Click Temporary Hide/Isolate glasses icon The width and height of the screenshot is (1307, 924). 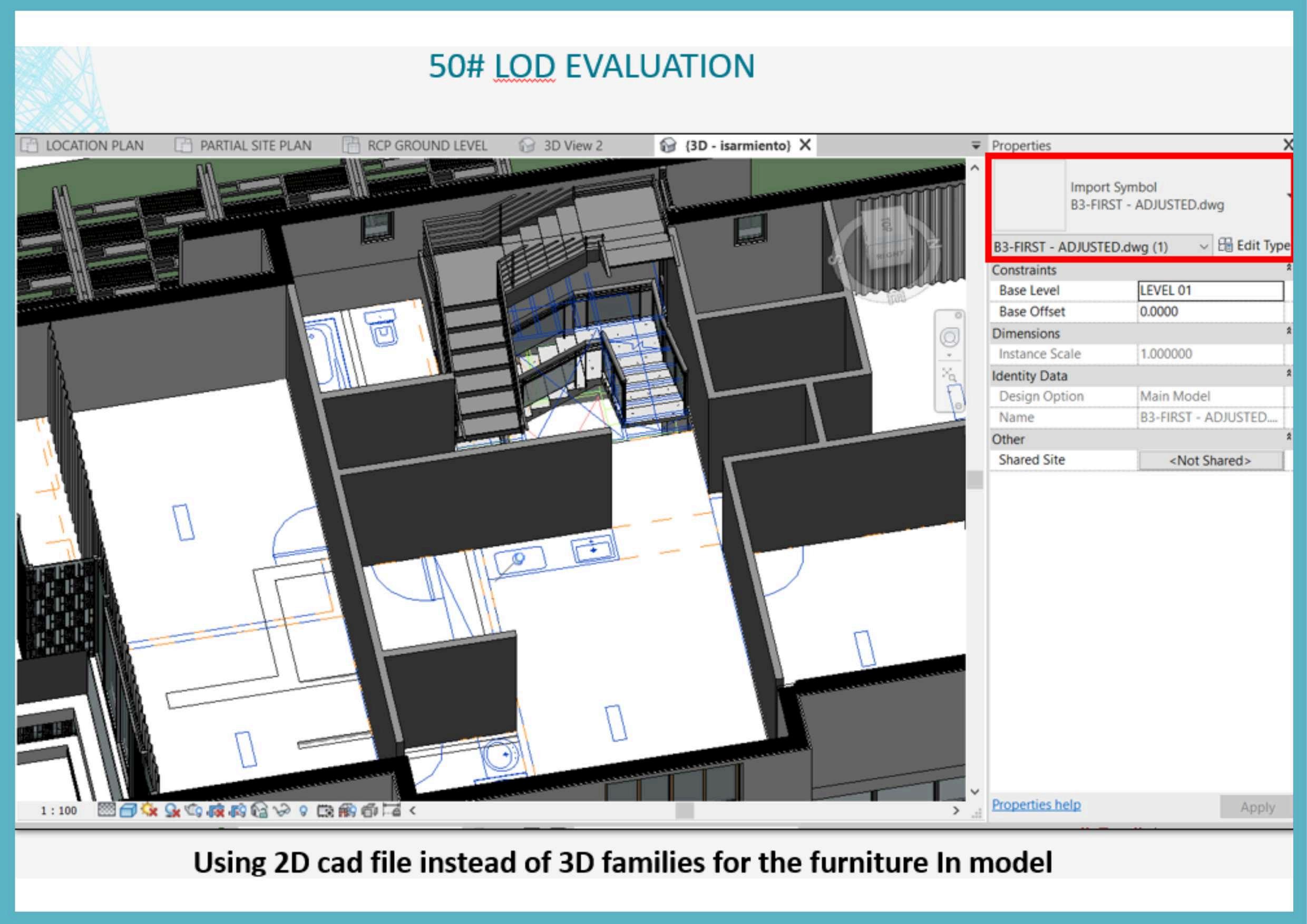[x=282, y=810]
